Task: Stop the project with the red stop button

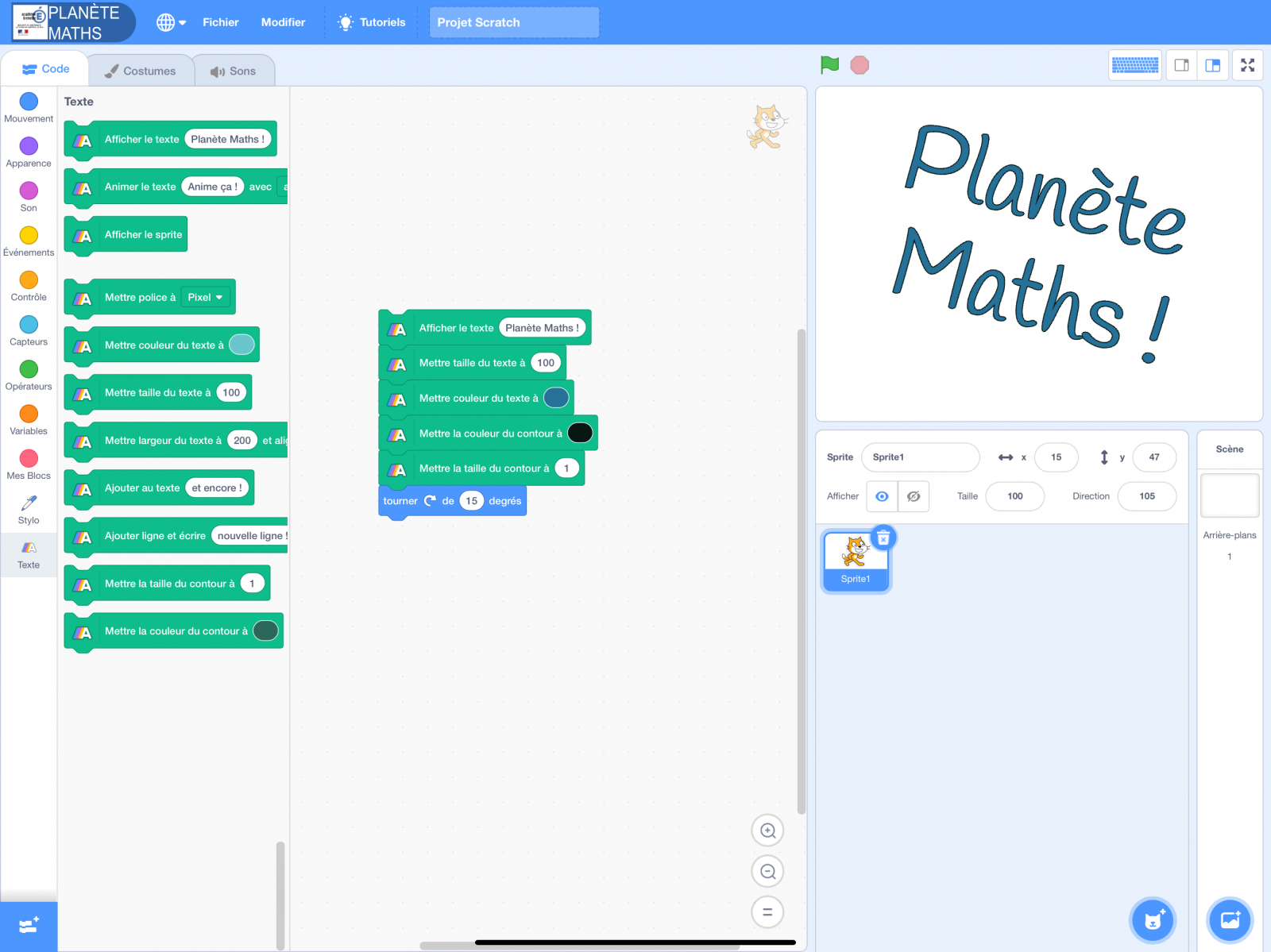Action: pyautogui.click(x=860, y=65)
